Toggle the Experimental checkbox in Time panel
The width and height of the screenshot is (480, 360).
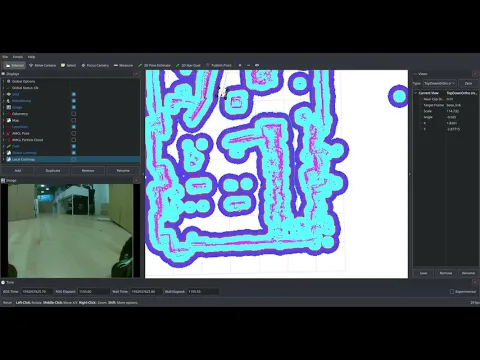tap(452, 292)
